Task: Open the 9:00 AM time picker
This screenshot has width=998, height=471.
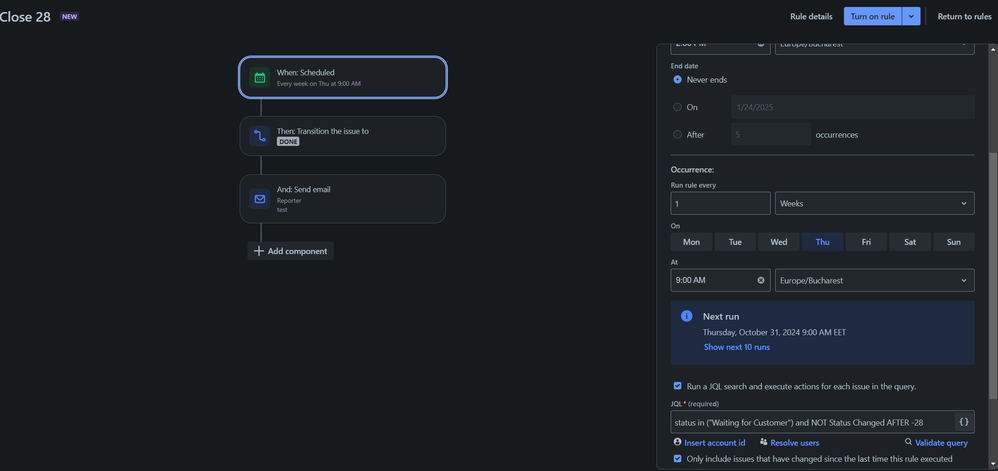Action: pyautogui.click(x=720, y=280)
